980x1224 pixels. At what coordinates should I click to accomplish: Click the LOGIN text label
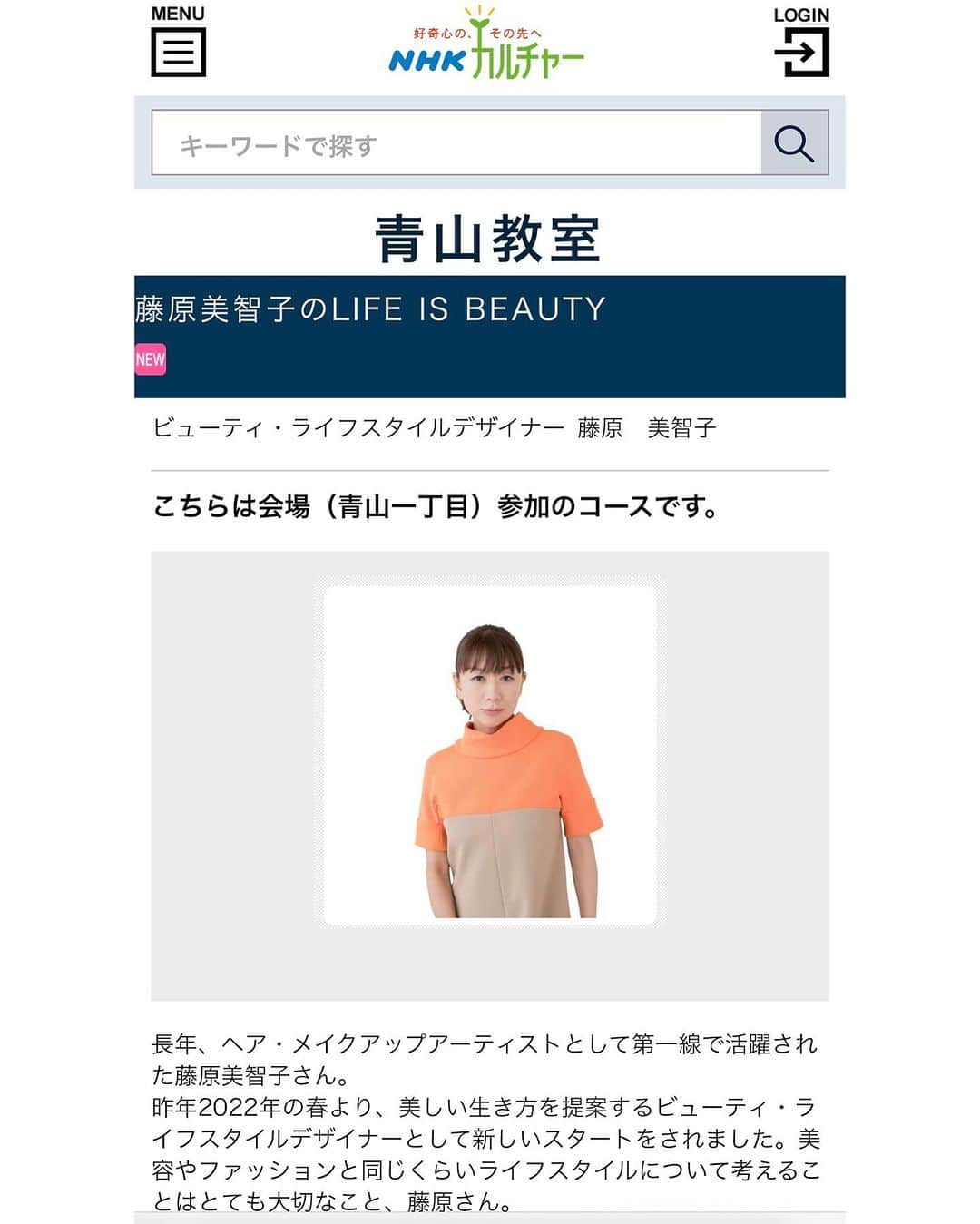click(x=801, y=15)
